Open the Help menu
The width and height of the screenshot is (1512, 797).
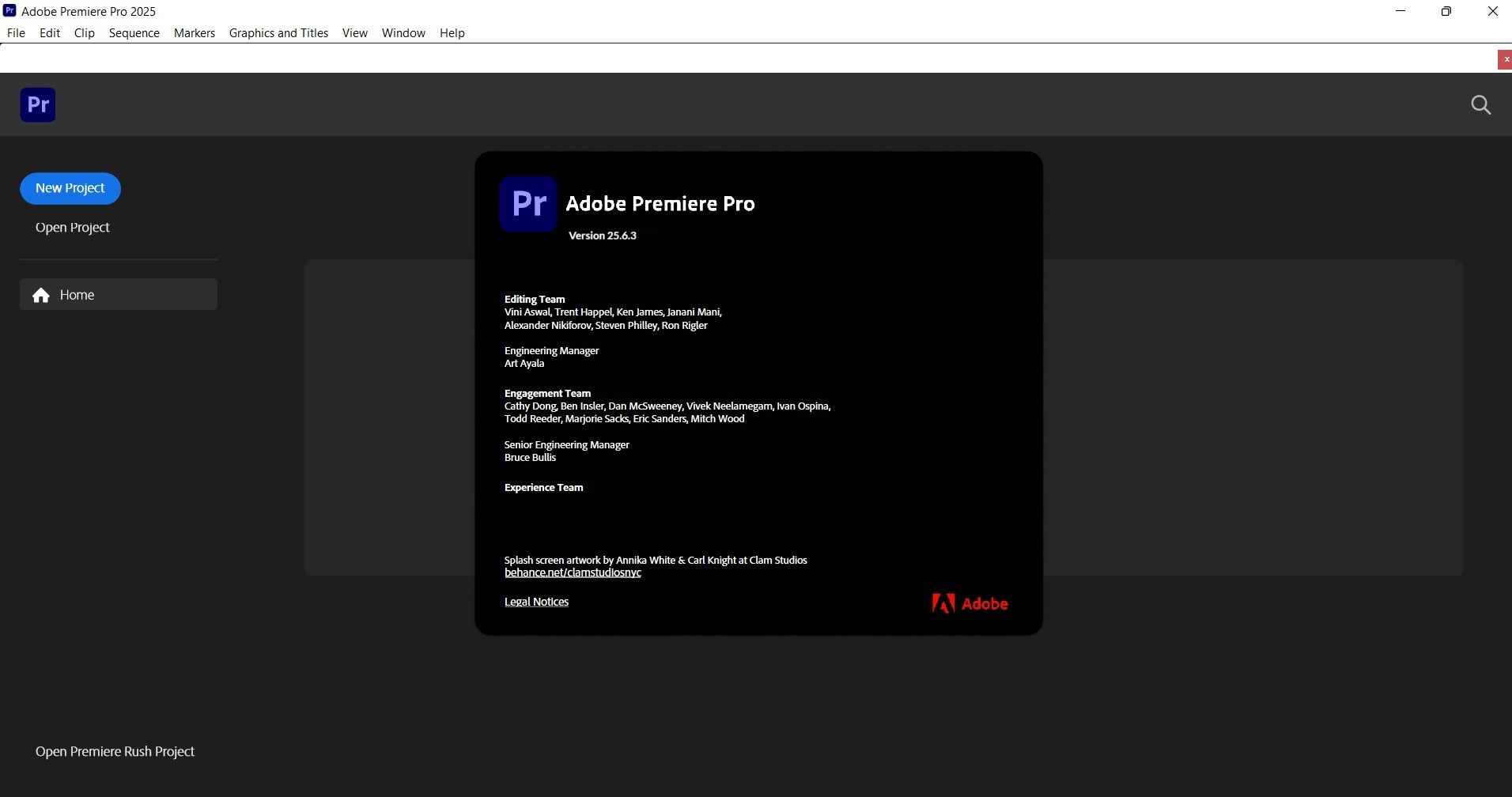click(451, 32)
